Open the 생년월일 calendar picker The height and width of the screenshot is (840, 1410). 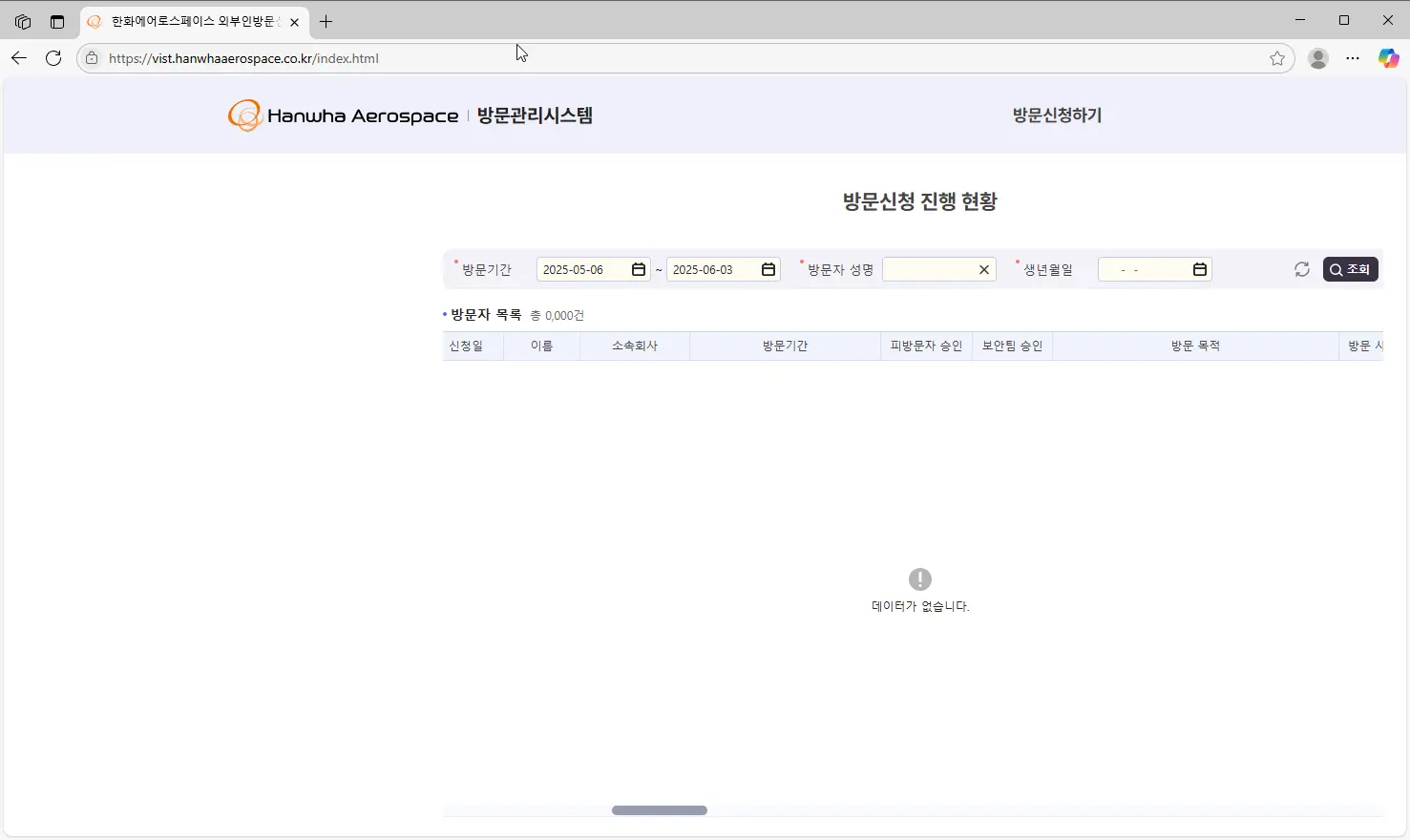point(1199,269)
